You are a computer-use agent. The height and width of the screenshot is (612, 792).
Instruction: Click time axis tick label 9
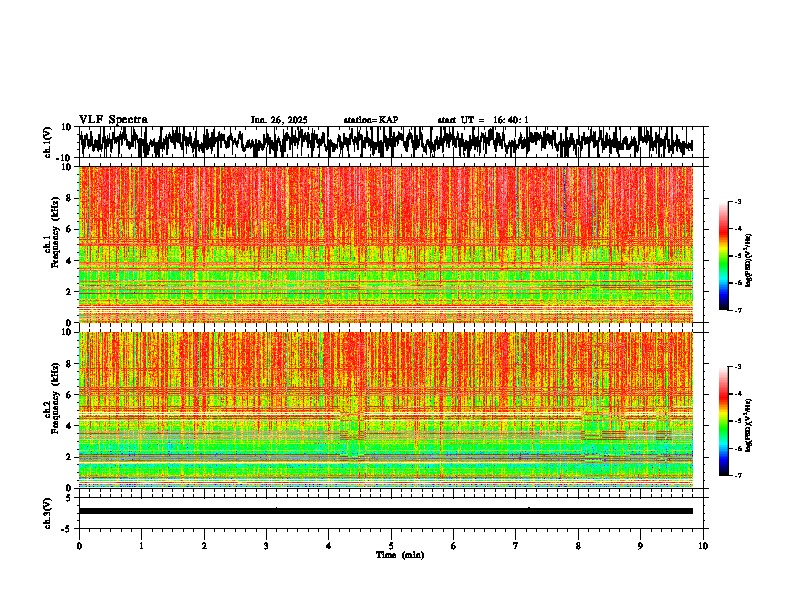(x=640, y=546)
